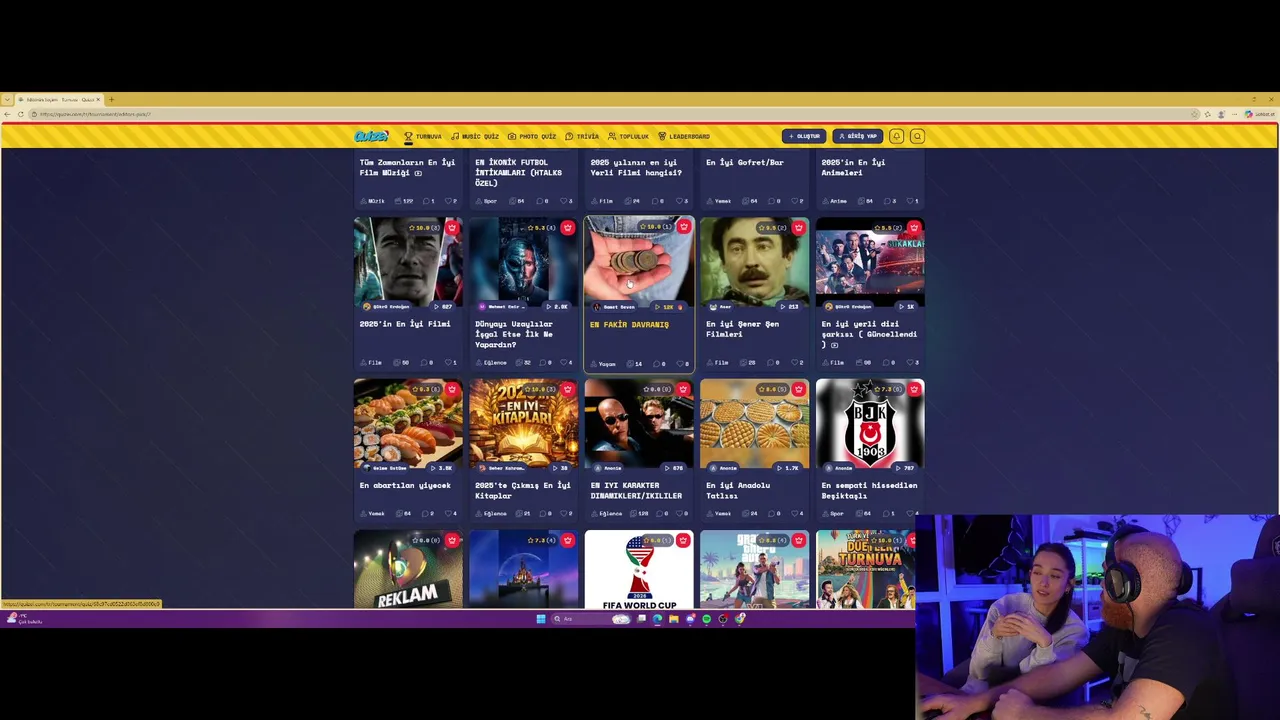The height and width of the screenshot is (720, 1280).
Task: Click the Quizzei logo
Action: [371, 136]
